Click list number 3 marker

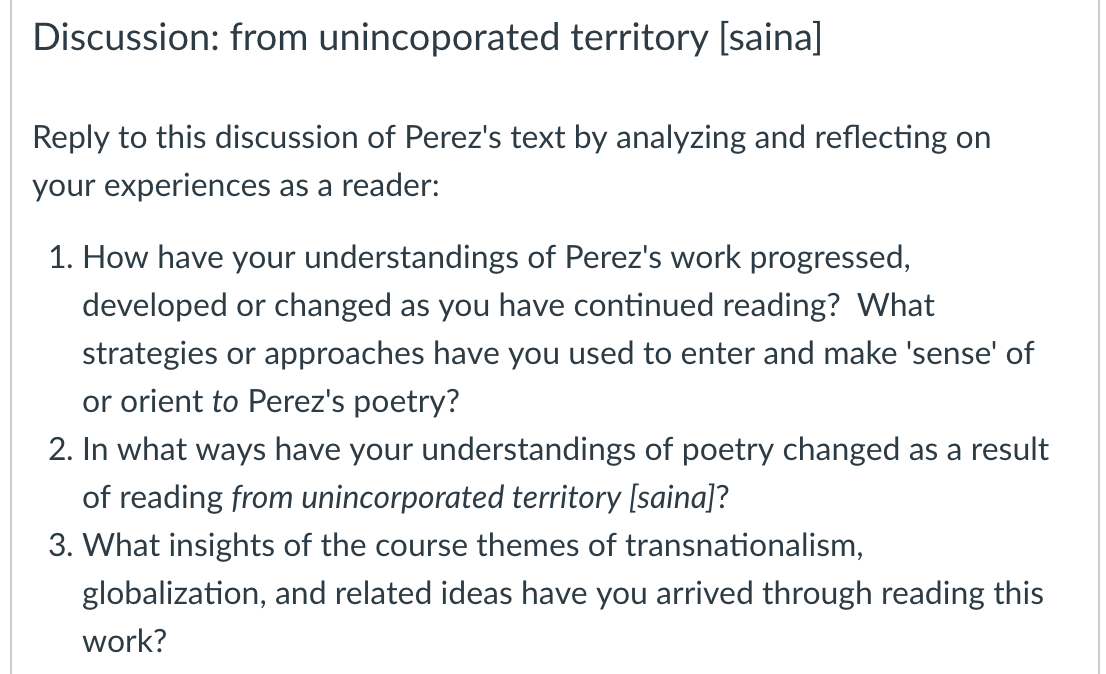(x=61, y=545)
